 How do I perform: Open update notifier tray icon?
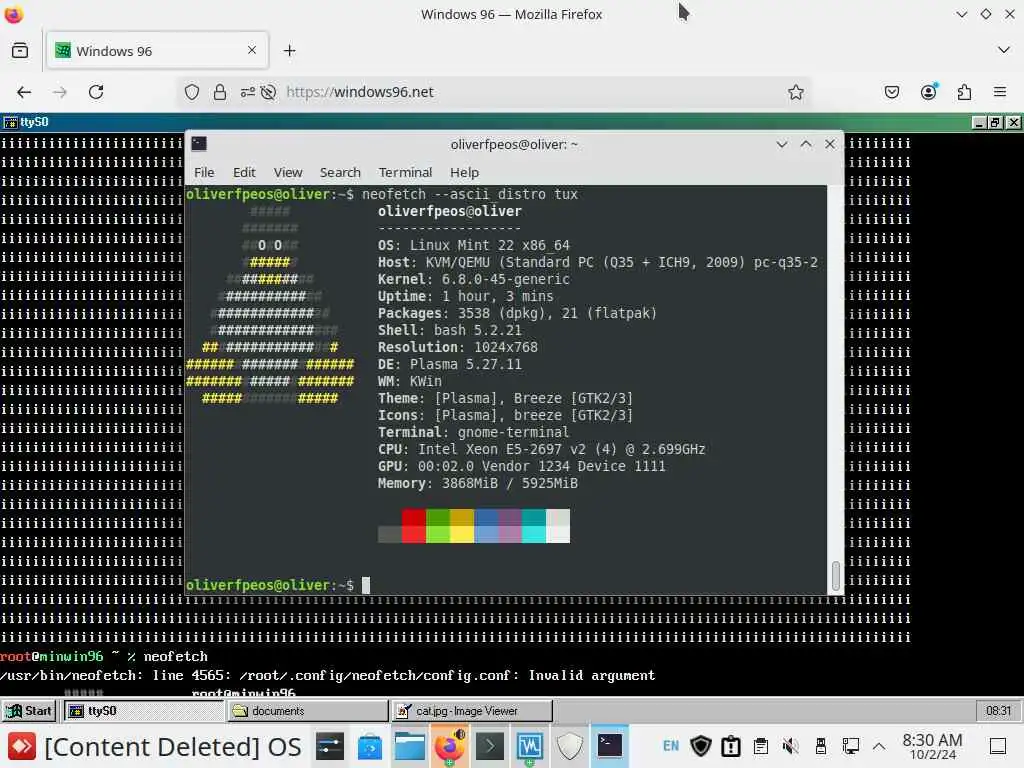point(731,746)
